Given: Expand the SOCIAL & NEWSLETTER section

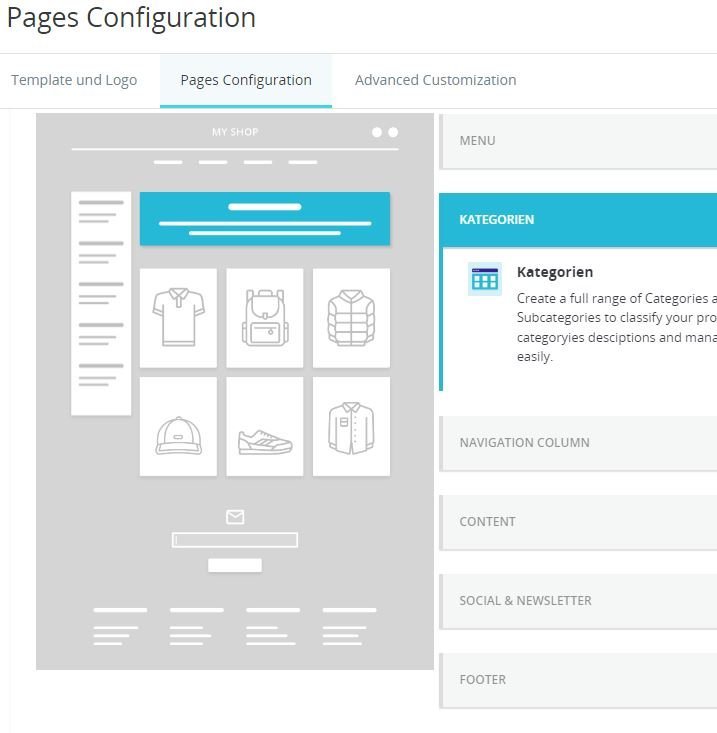Looking at the screenshot, I should pos(578,600).
